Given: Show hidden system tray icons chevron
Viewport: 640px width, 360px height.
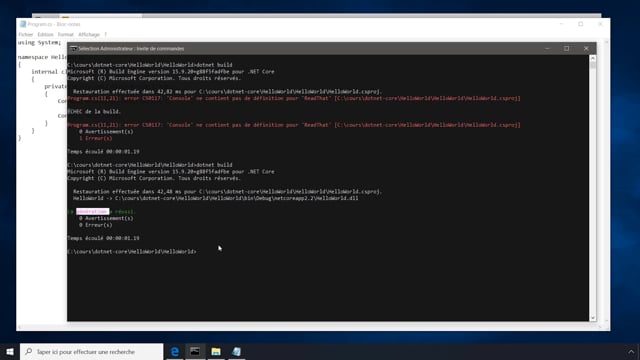Looking at the screenshot, I should pyautogui.click(x=631, y=351).
